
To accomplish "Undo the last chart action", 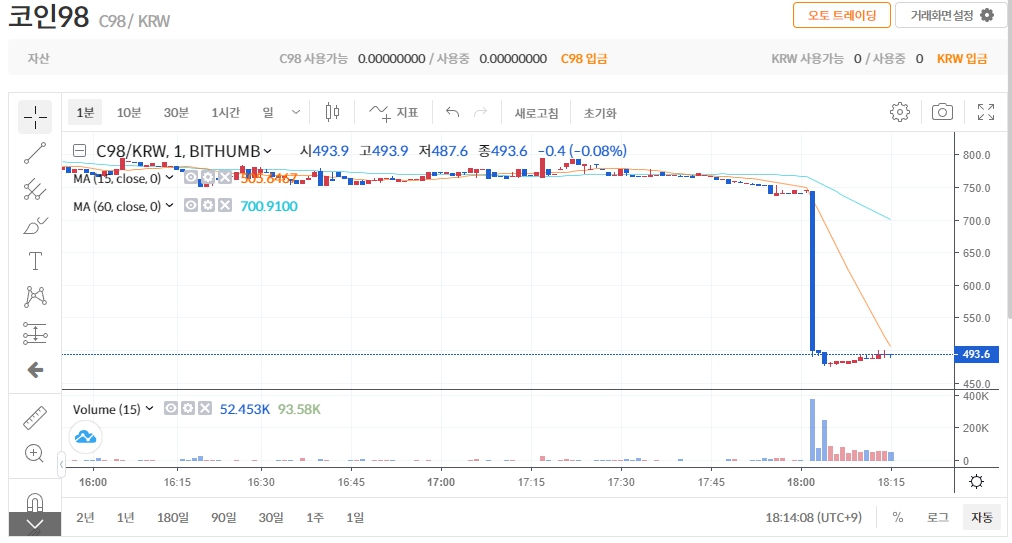I will [x=452, y=112].
